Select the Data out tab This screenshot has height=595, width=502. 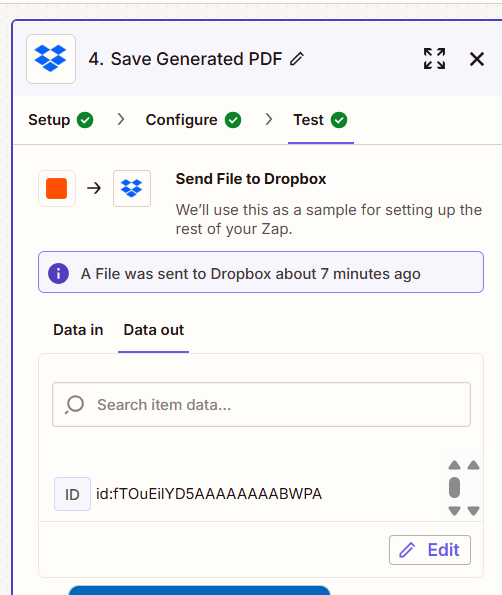[x=154, y=330]
